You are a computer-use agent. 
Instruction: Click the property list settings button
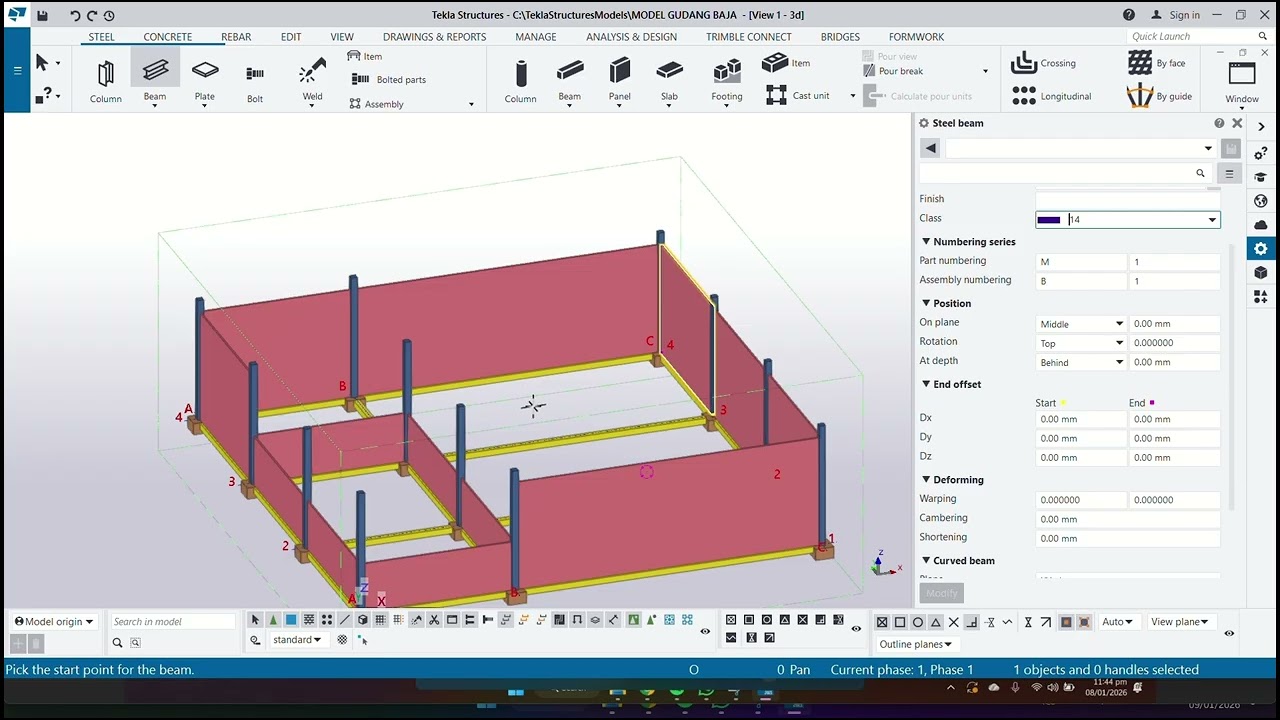click(x=1230, y=173)
